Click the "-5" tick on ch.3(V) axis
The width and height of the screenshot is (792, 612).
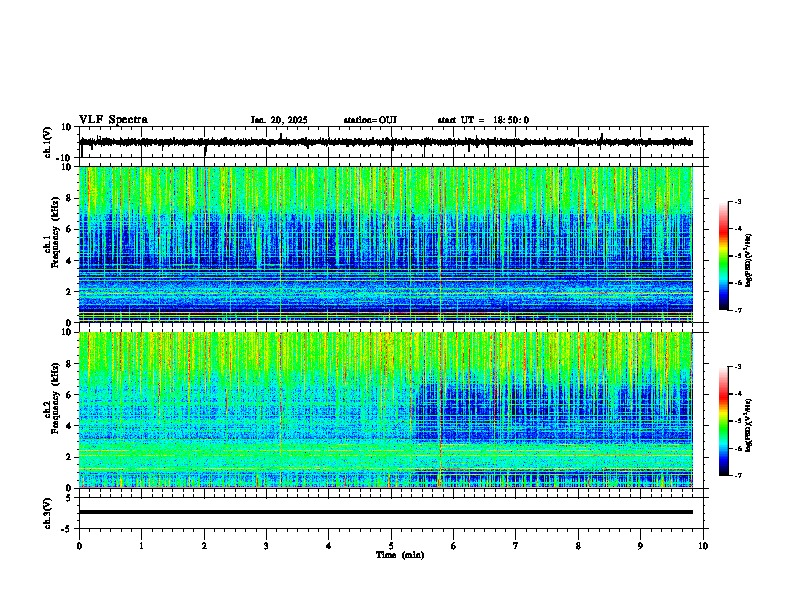pyautogui.click(x=68, y=529)
